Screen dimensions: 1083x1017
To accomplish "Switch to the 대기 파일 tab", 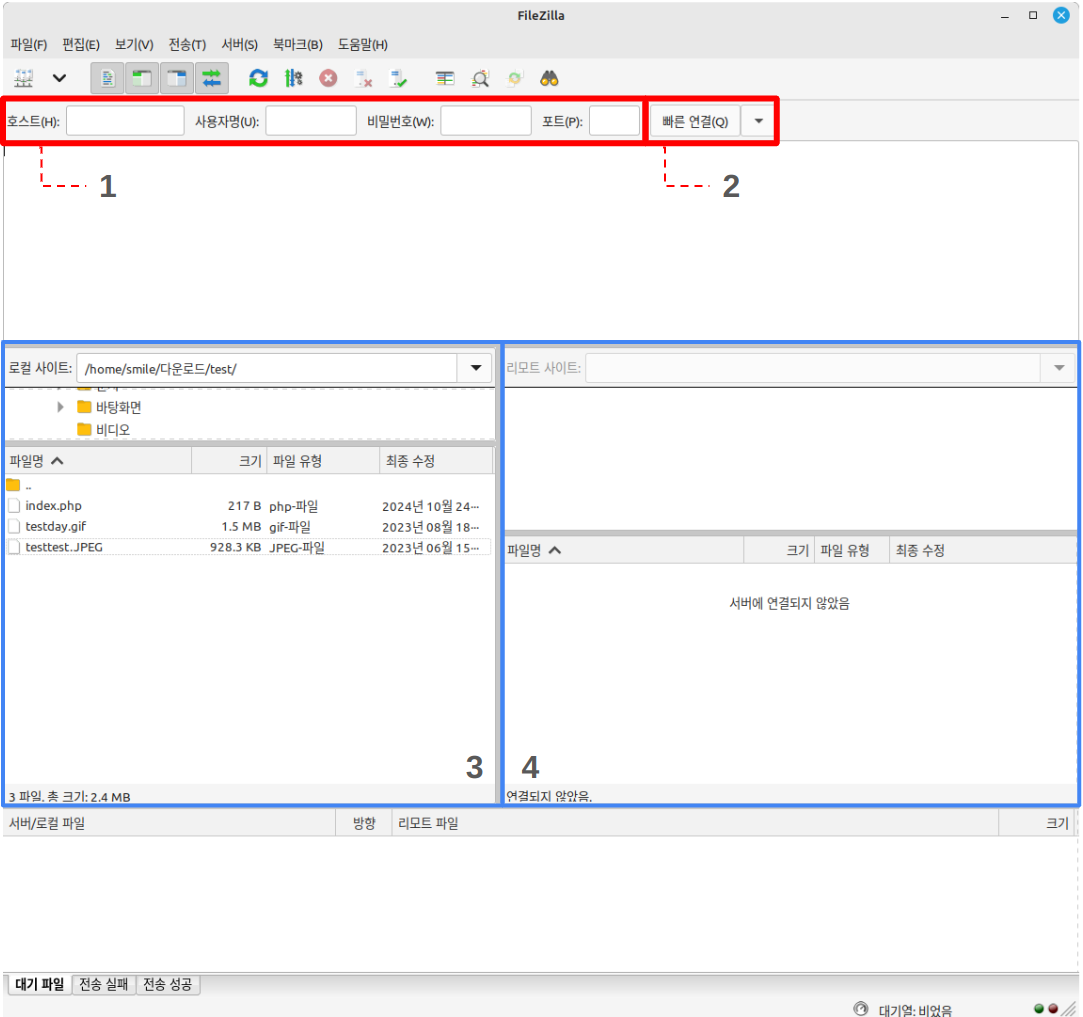I will tap(39, 985).
